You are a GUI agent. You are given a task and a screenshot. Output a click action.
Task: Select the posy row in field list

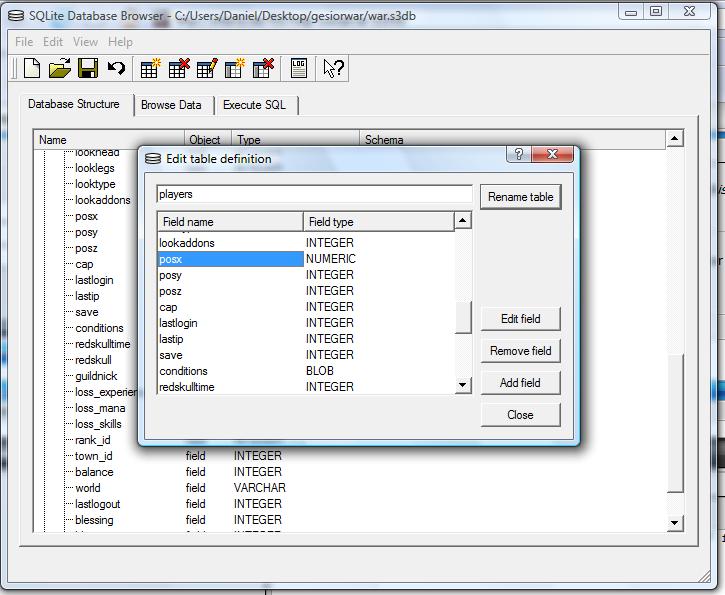click(x=306, y=275)
